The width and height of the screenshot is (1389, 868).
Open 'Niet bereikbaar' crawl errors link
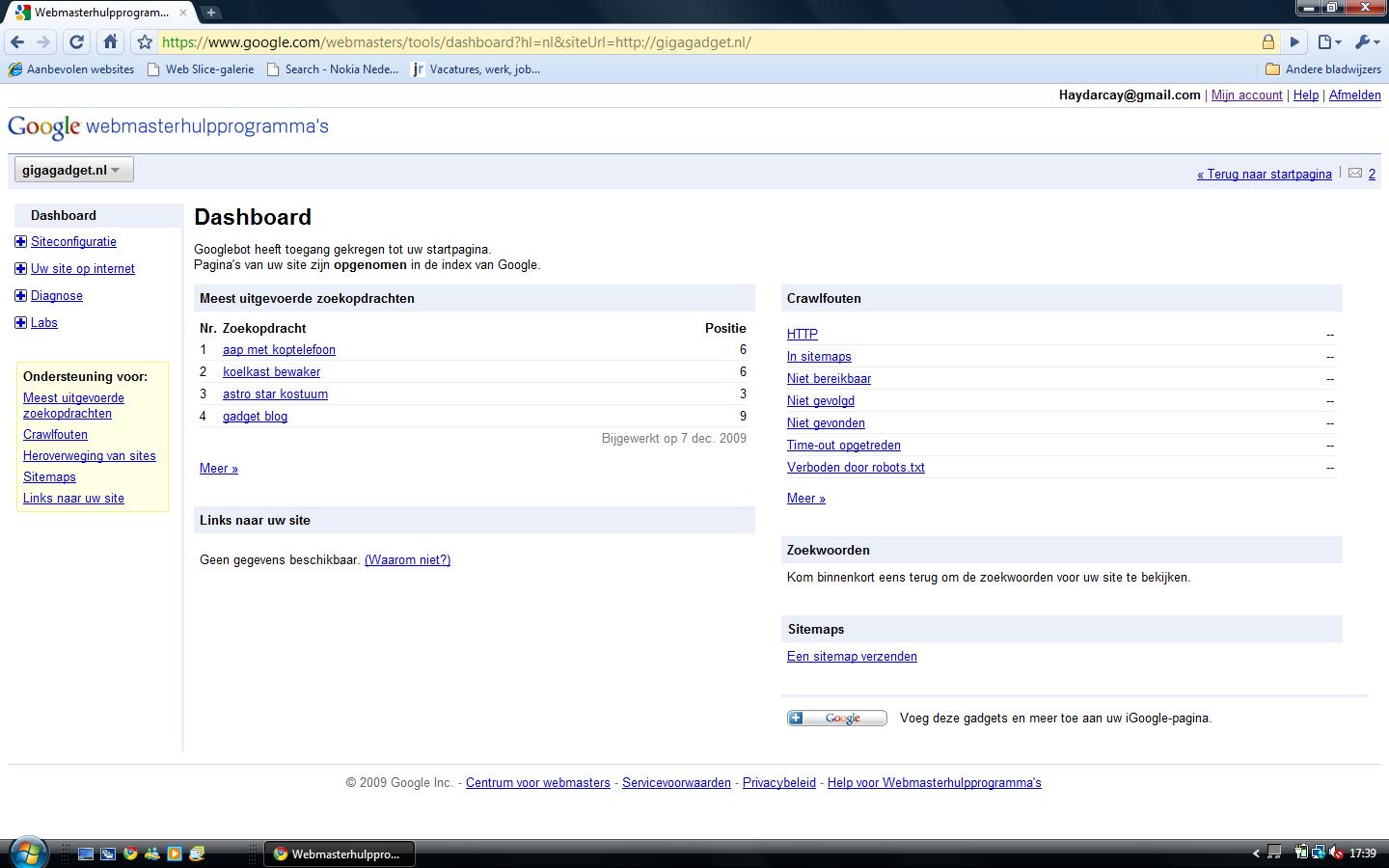tap(829, 379)
